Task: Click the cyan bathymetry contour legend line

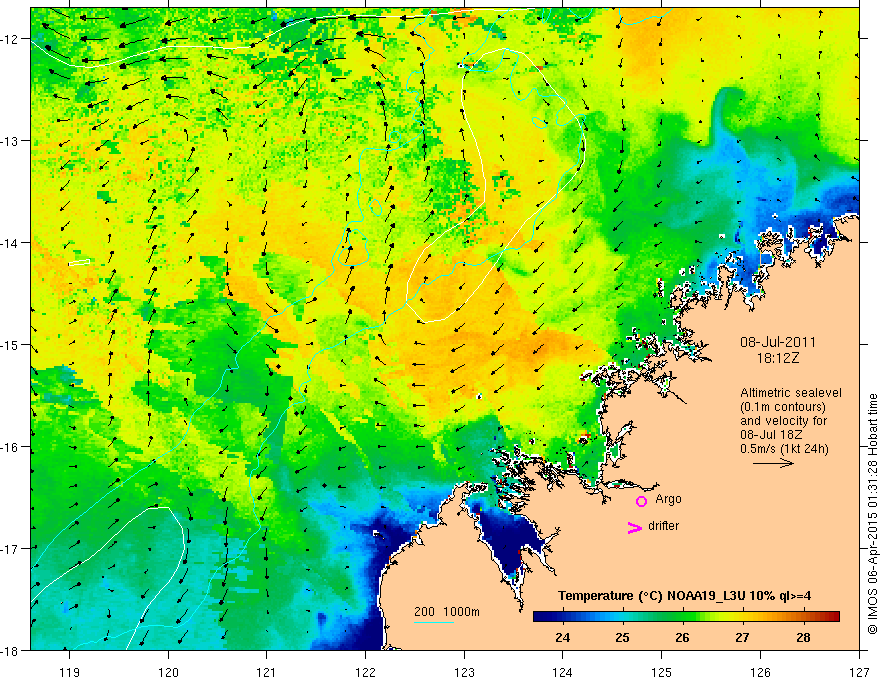Action: 434,622
